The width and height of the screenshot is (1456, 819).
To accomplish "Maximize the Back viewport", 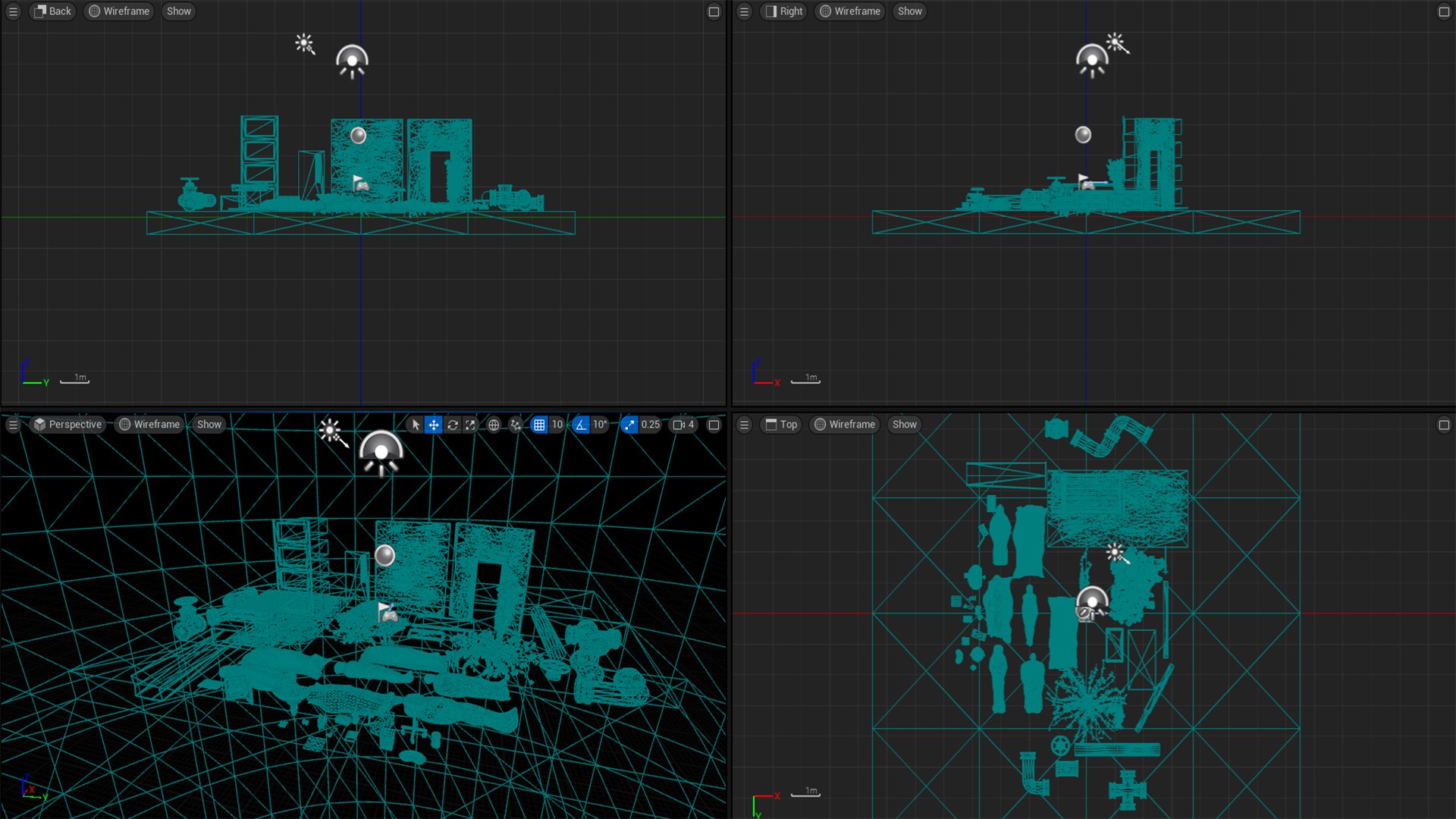I will (714, 11).
